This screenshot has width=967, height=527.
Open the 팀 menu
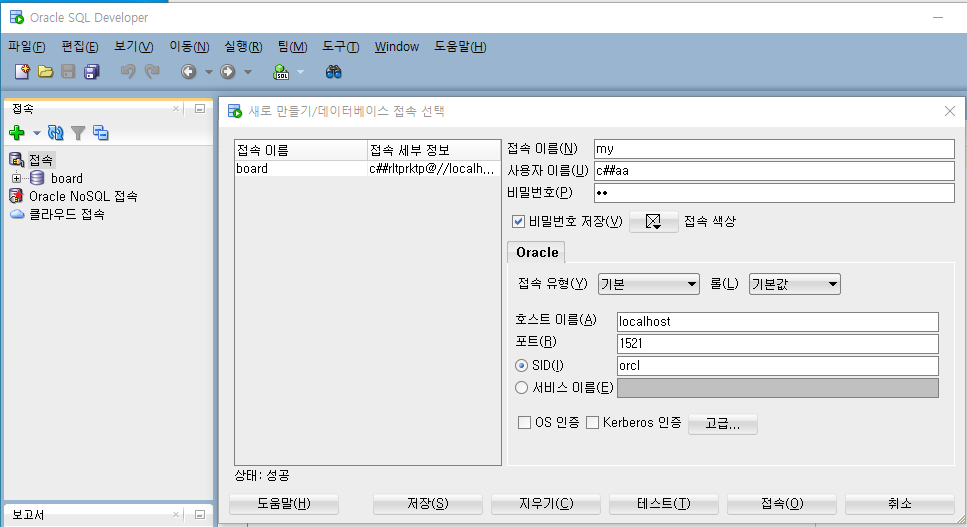pos(292,47)
